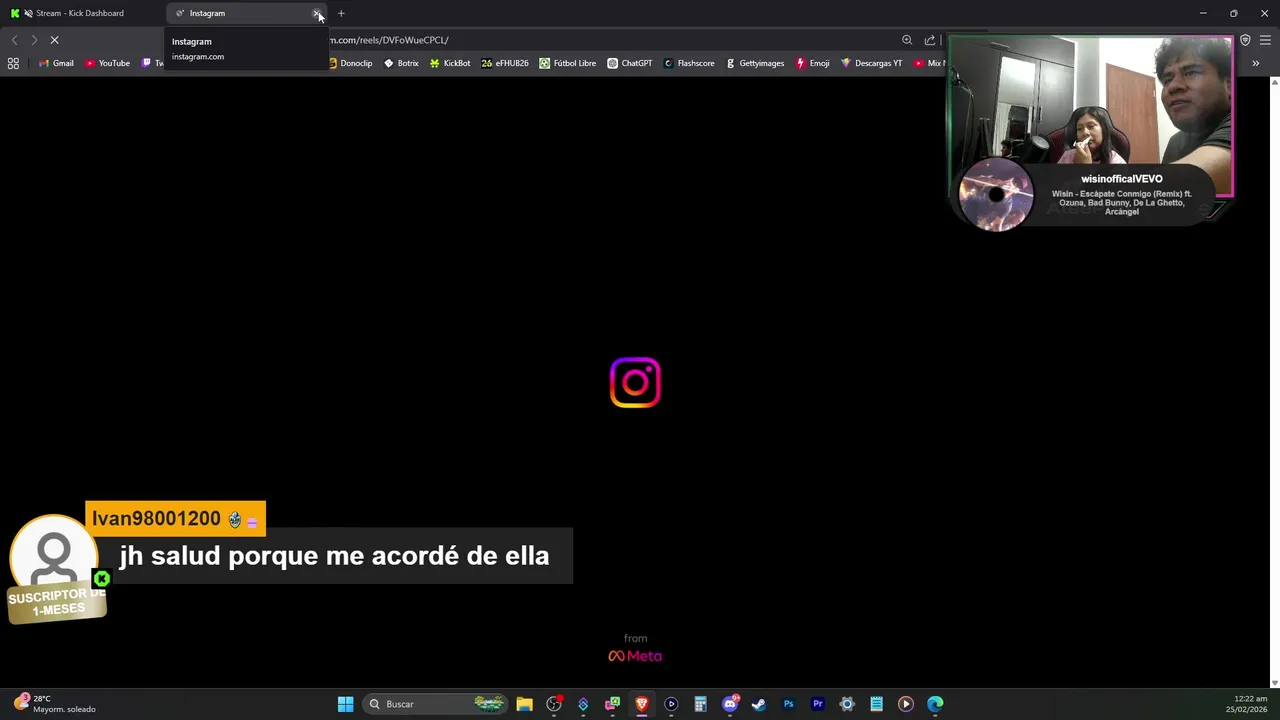The width and height of the screenshot is (1280, 720).
Task: Close the Instagram tab
Action: (317, 13)
